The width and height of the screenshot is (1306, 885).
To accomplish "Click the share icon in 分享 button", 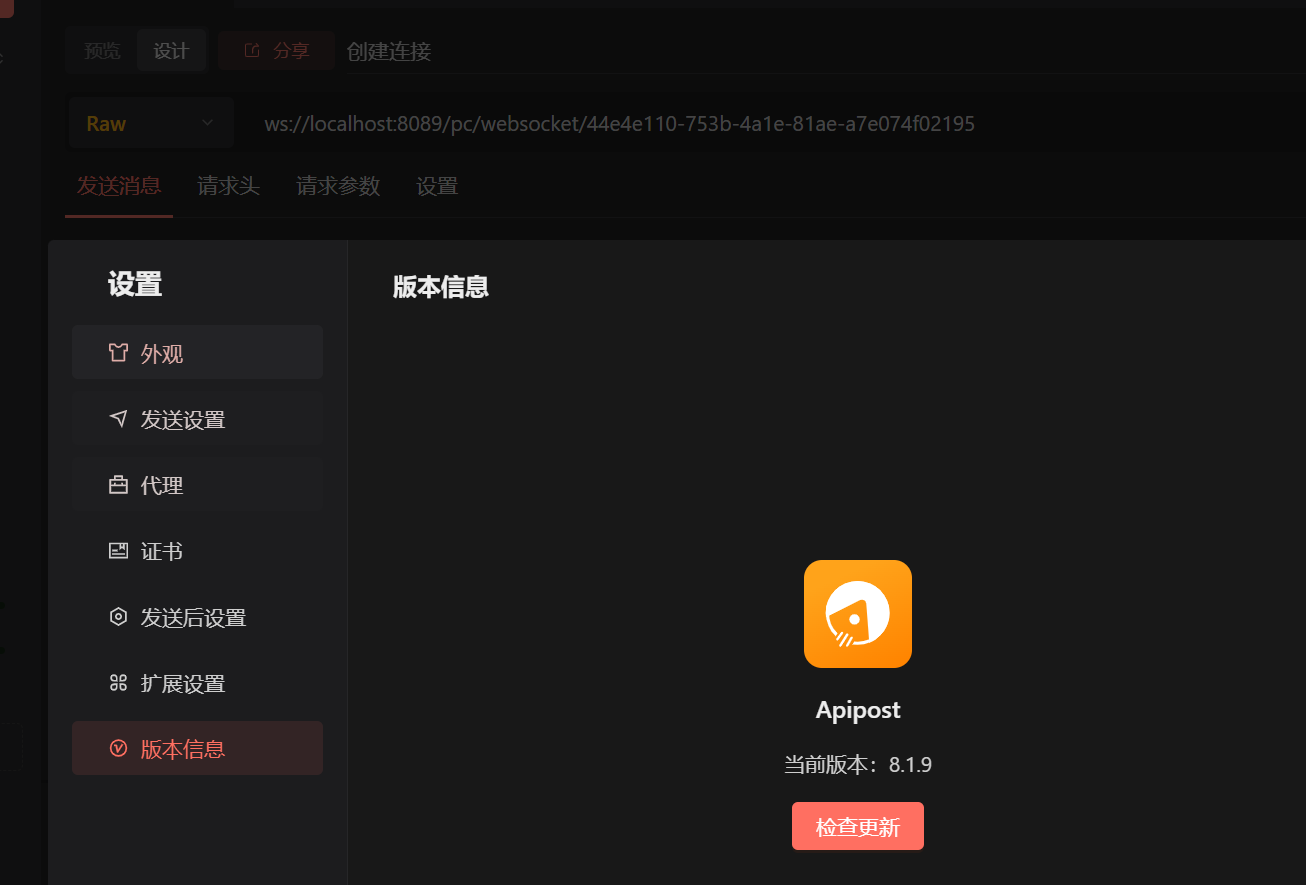I will point(252,50).
